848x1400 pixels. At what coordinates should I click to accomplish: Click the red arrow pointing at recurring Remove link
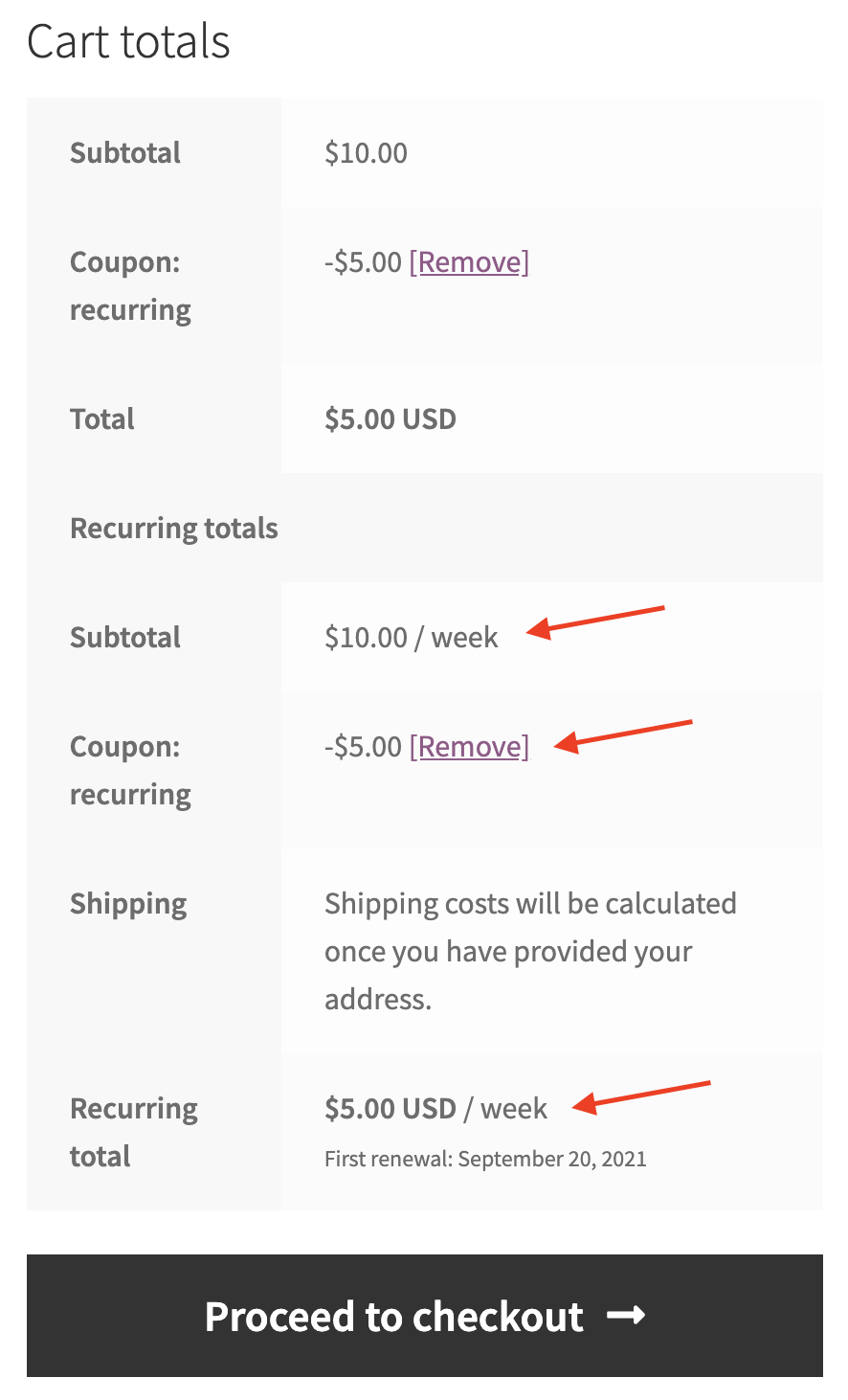tap(622, 734)
